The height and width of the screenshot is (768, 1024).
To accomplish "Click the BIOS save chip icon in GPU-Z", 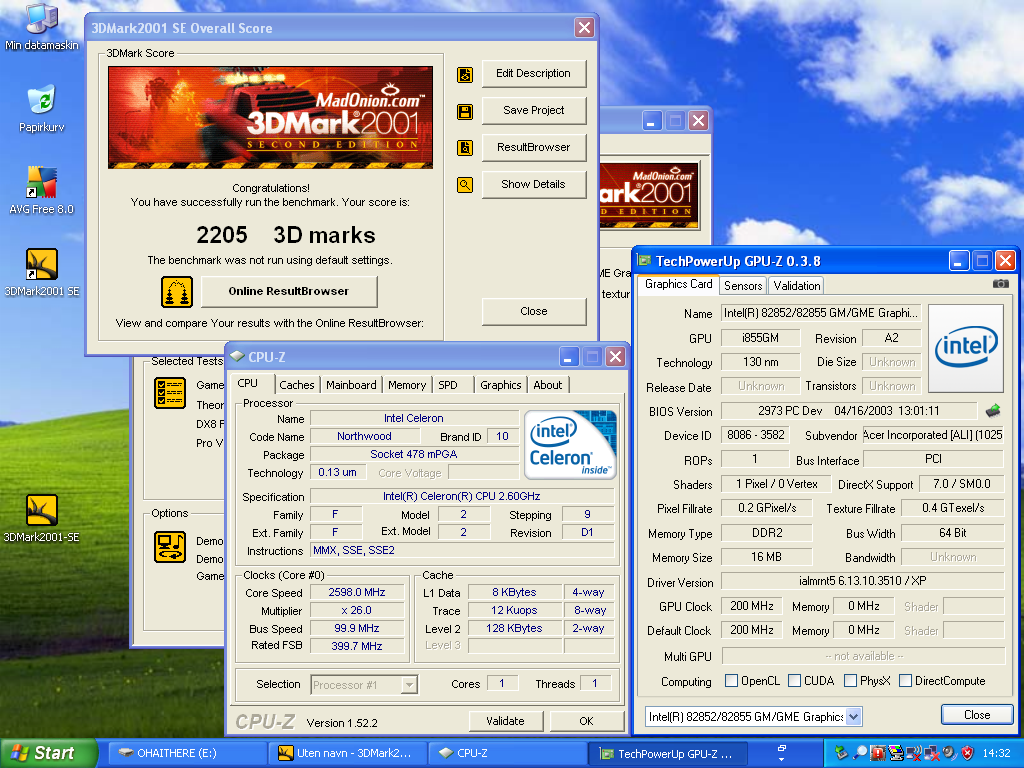I will (993, 411).
